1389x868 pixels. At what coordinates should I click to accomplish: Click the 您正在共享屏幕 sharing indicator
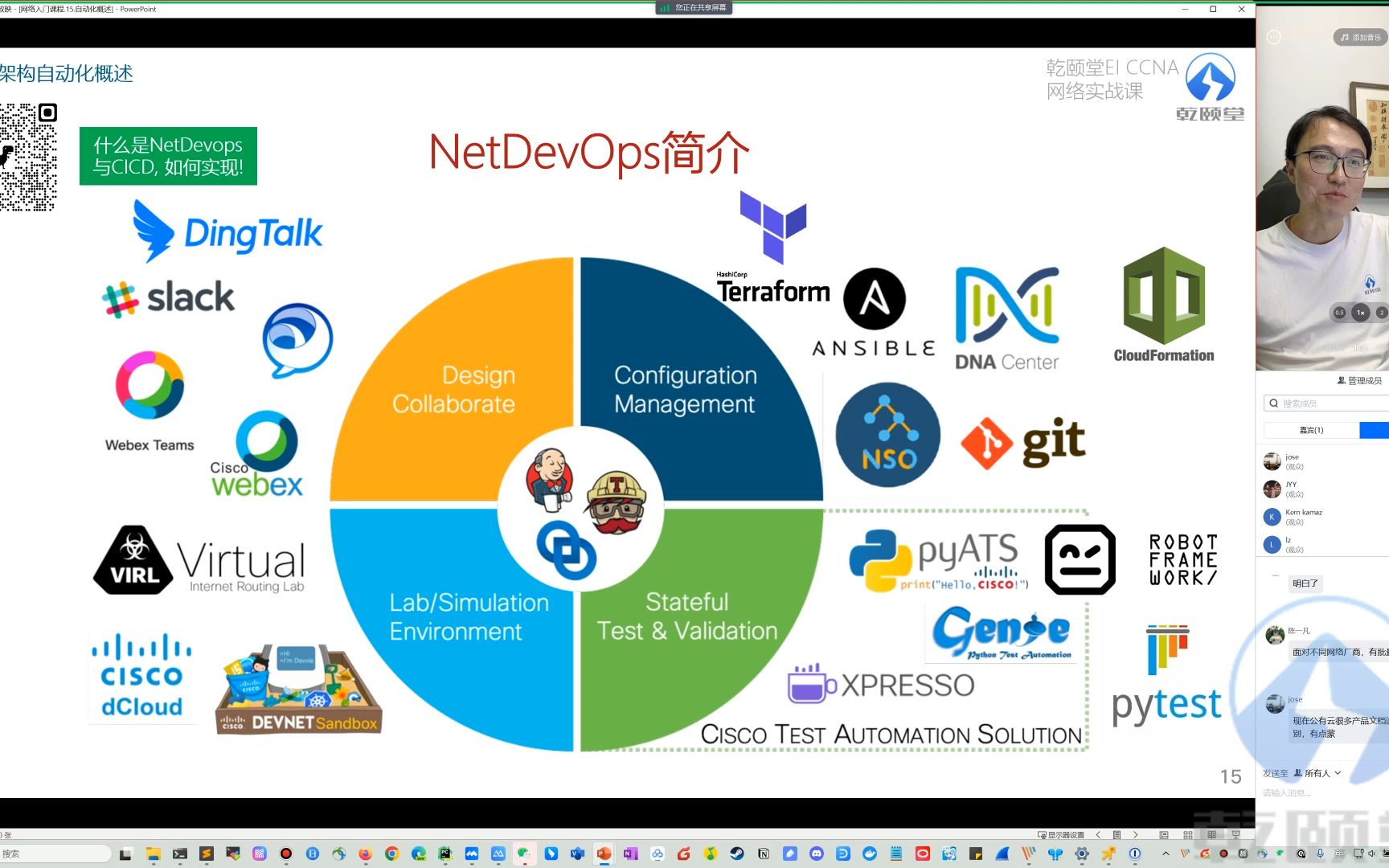(694, 8)
